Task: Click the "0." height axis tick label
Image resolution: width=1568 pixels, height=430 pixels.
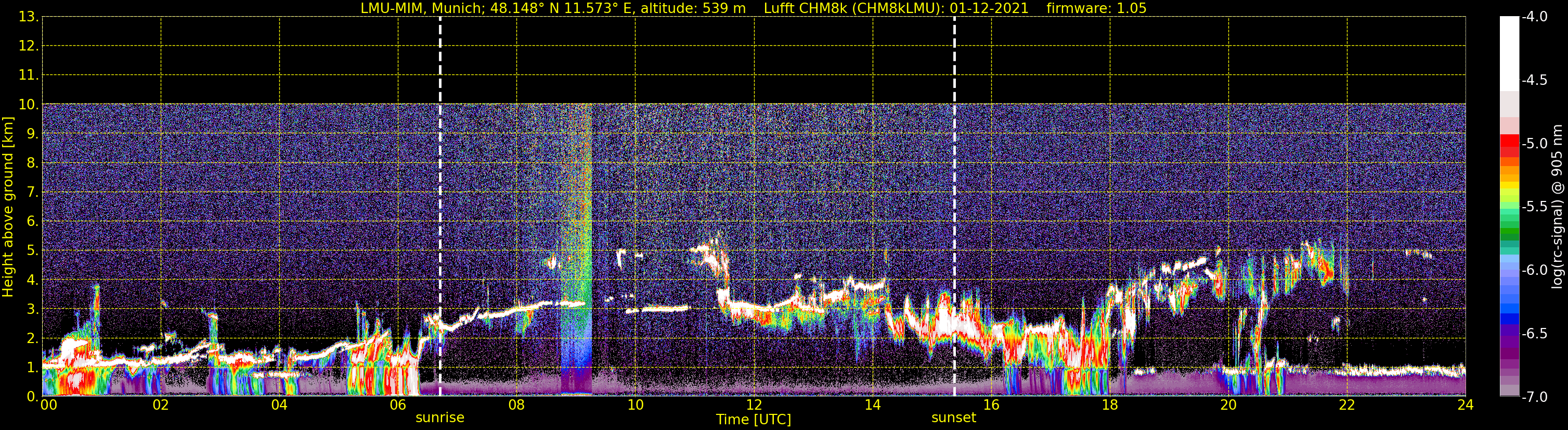Action: [x=32, y=397]
